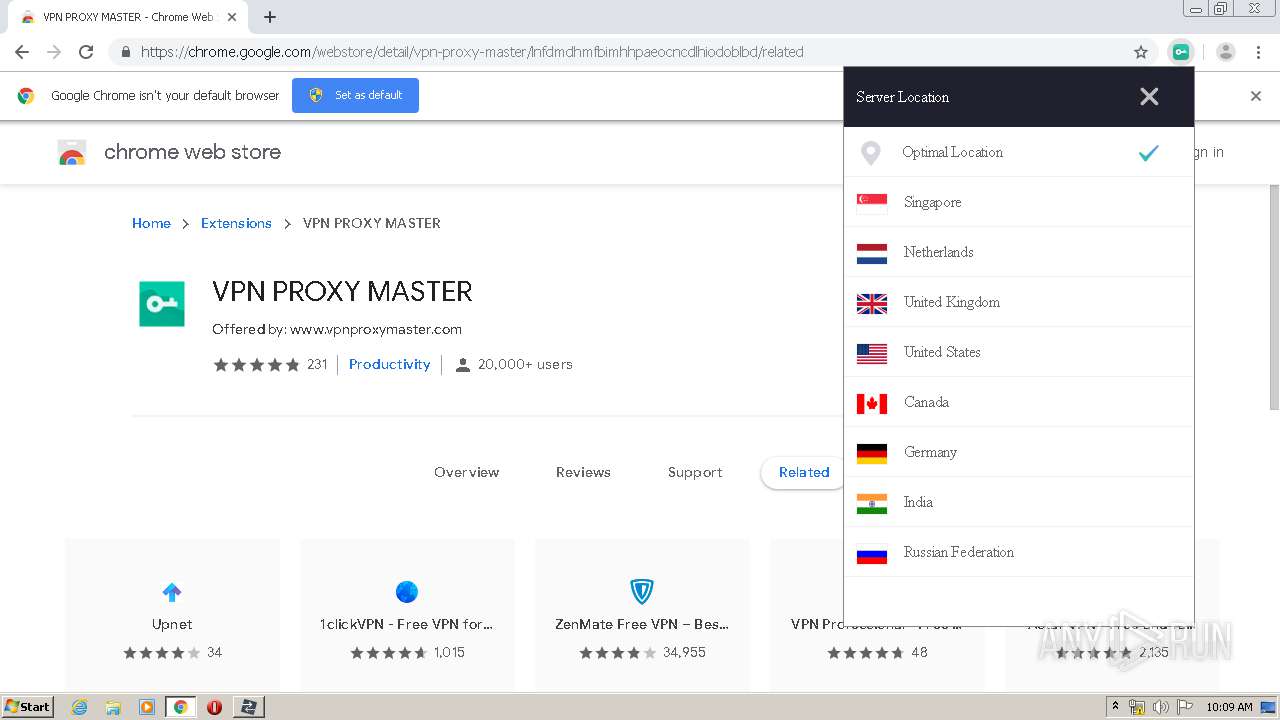Click the Opera icon in the taskbar
The image size is (1280, 720).
(x=214, y=707)
